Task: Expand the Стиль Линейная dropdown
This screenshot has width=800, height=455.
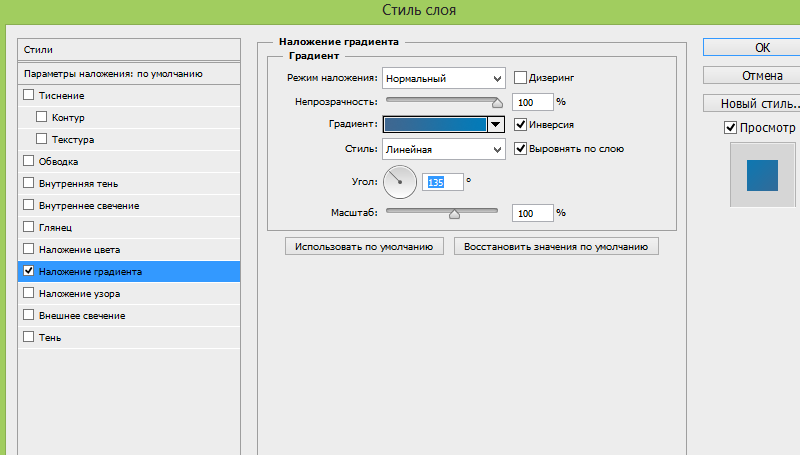Action: pos(443,149)
